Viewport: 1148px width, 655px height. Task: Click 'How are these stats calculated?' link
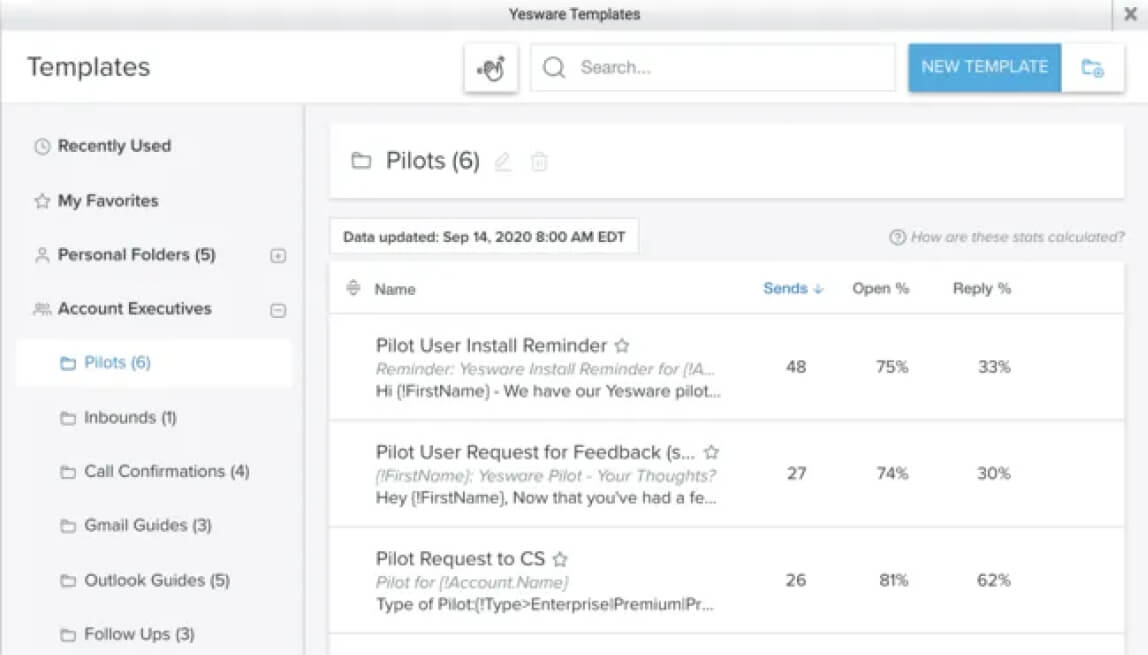click(x=1017, y=237)
